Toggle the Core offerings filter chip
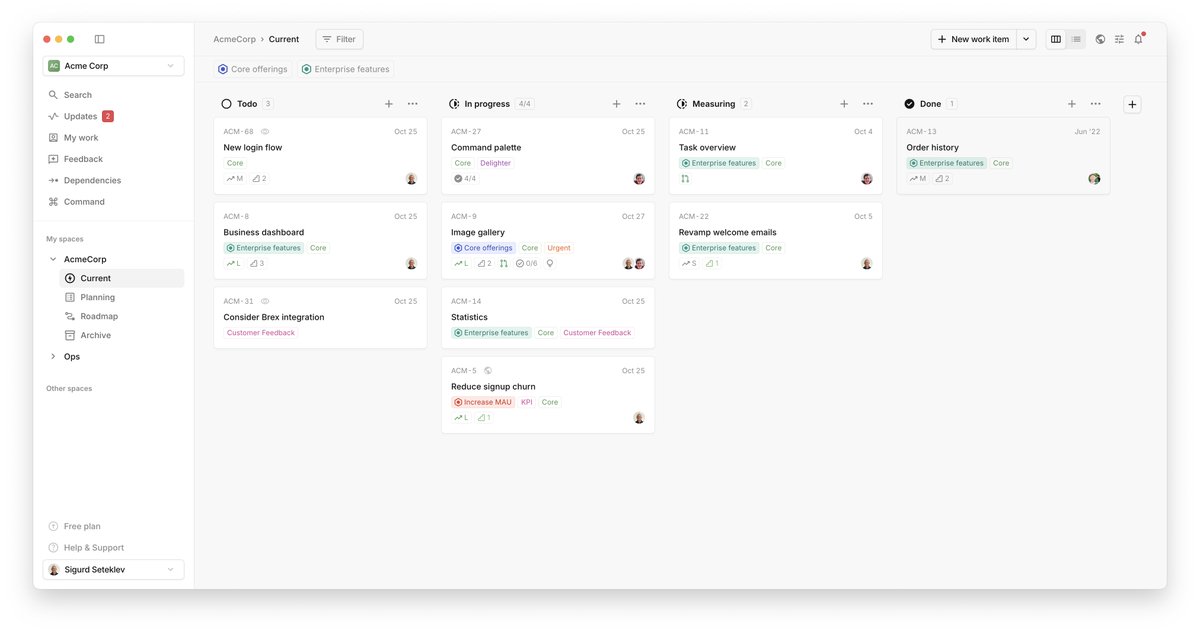 tap(253, 69)
